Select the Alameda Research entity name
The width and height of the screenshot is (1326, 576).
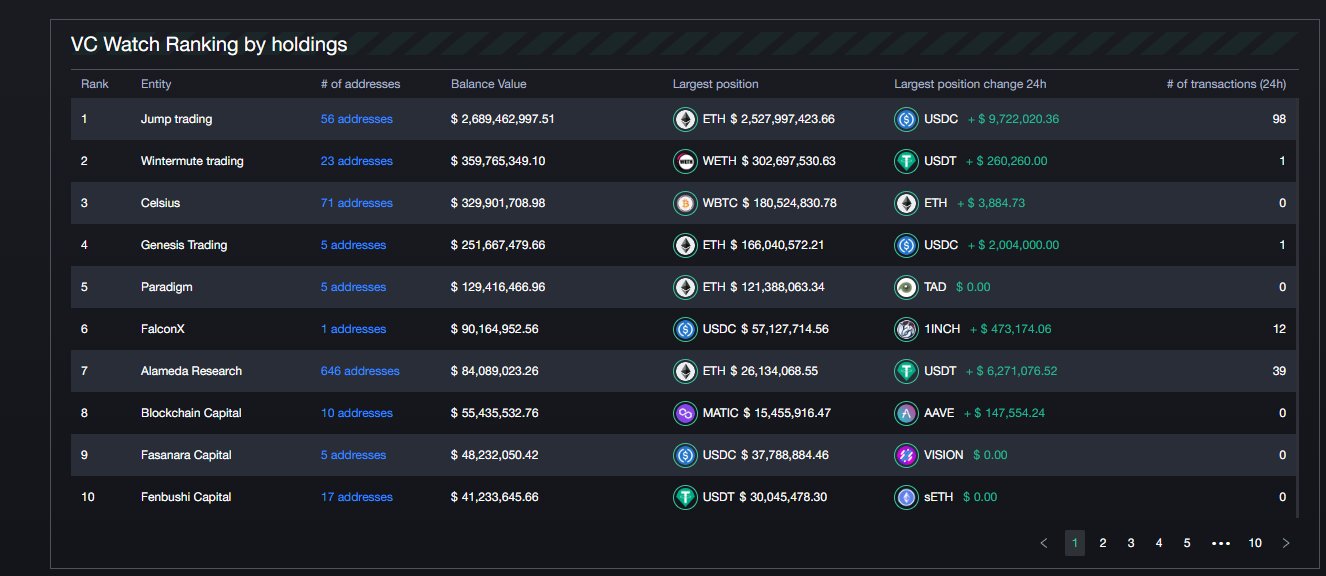pyautogui.click(x=191, y=371)
